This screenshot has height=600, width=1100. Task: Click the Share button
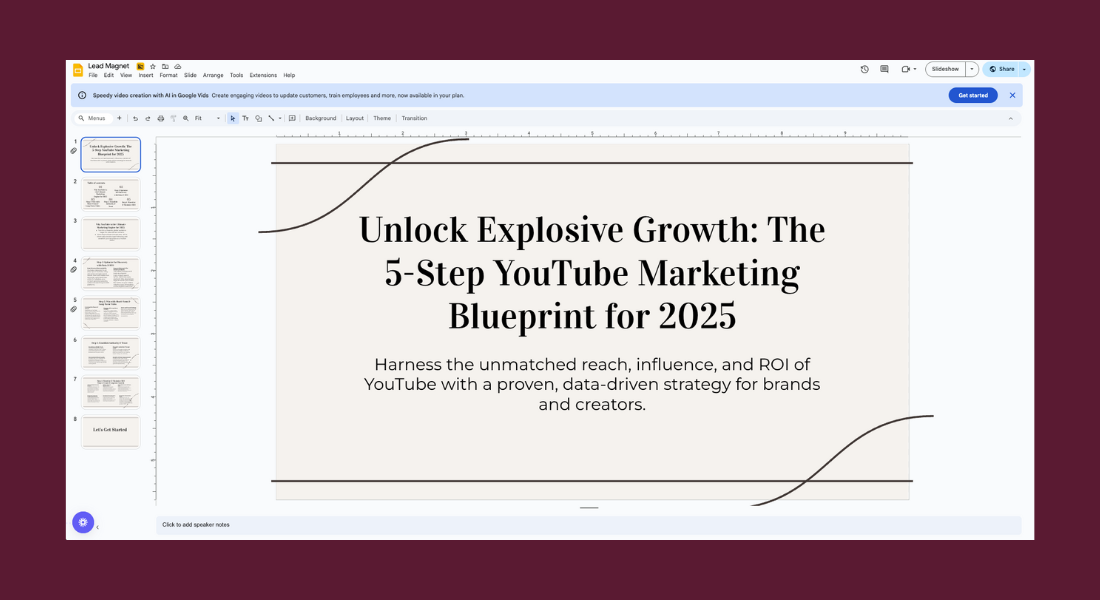click(1002, 69)
